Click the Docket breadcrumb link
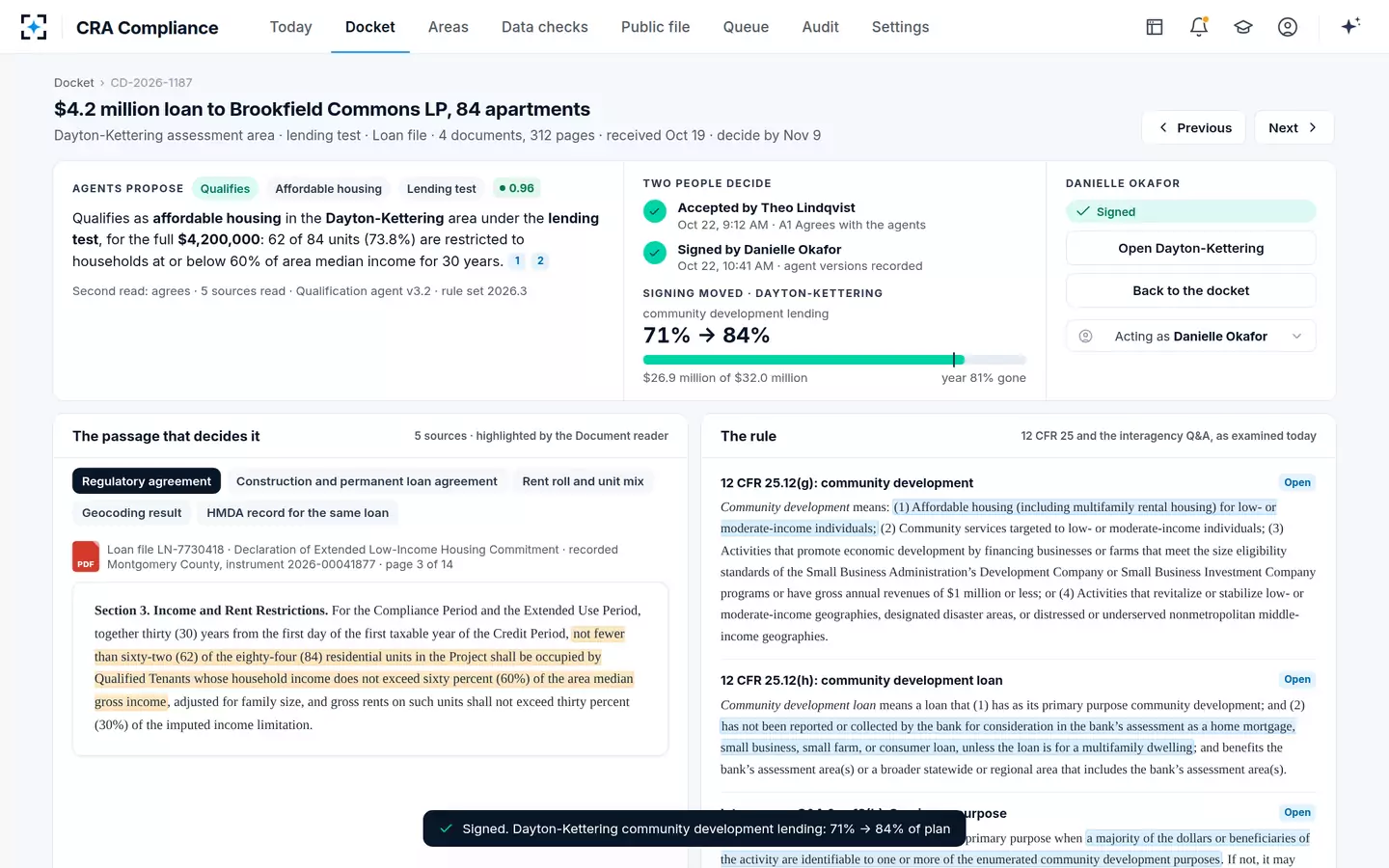Image resolution: width=1389 pixels, height=868 pixels. tap(74, 83)
